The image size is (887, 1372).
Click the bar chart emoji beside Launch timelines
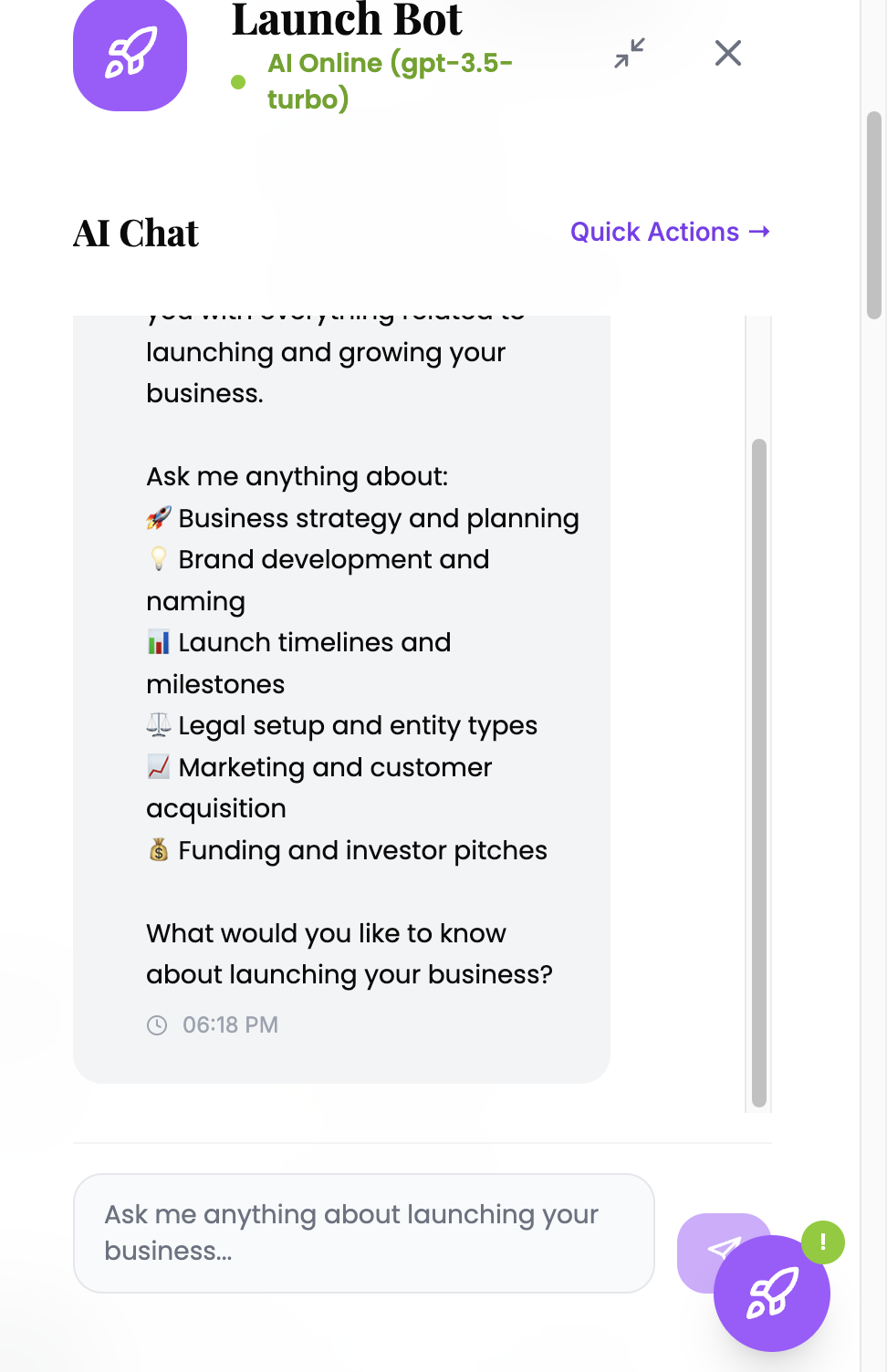point(159,642)
